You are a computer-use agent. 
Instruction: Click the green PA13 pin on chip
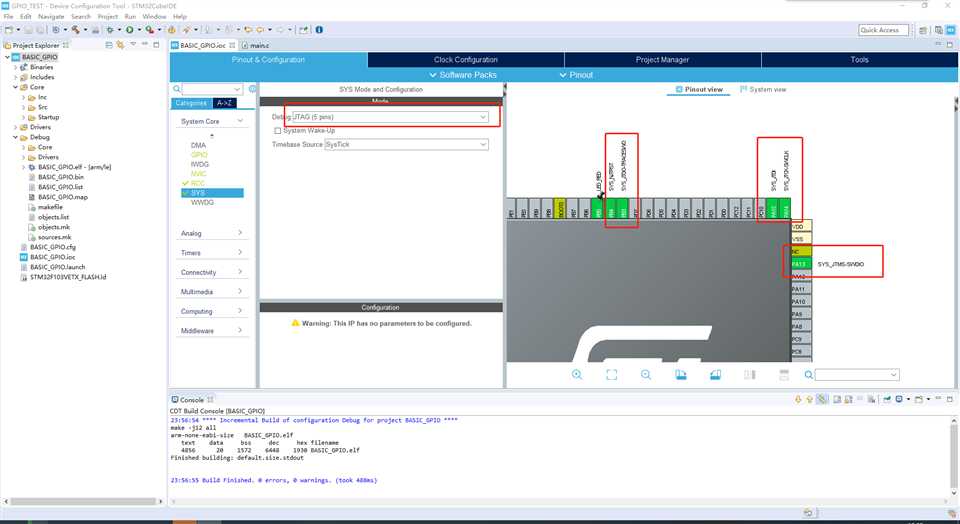click(x=799, y=264)
